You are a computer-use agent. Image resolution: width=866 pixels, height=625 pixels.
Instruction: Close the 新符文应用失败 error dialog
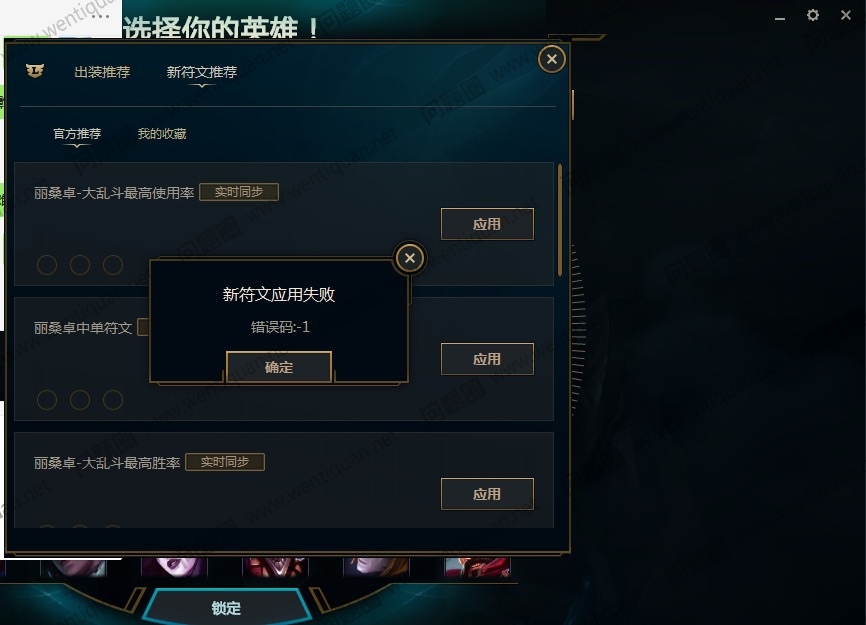410,258
